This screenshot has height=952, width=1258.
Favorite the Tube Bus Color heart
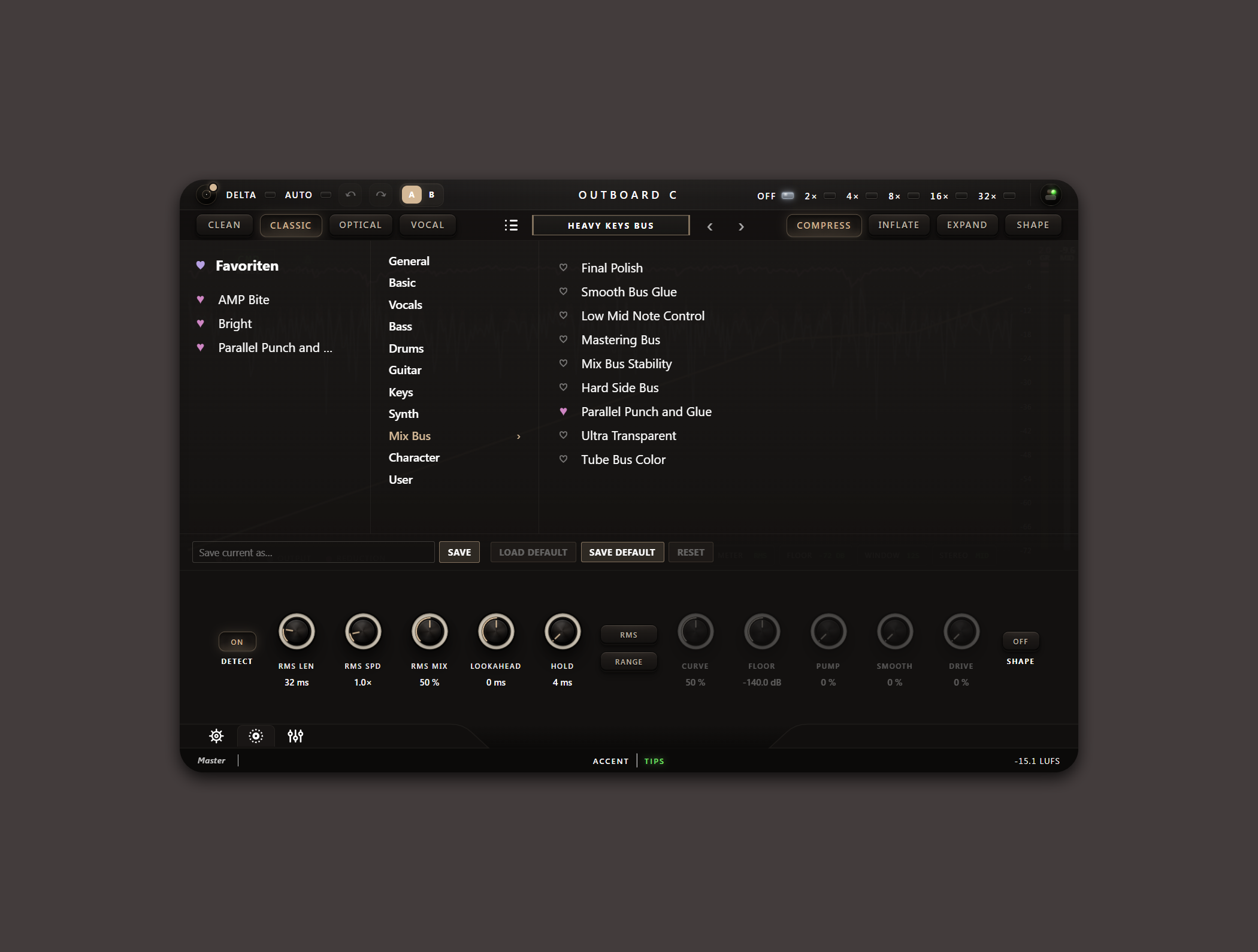pos(563,459)
